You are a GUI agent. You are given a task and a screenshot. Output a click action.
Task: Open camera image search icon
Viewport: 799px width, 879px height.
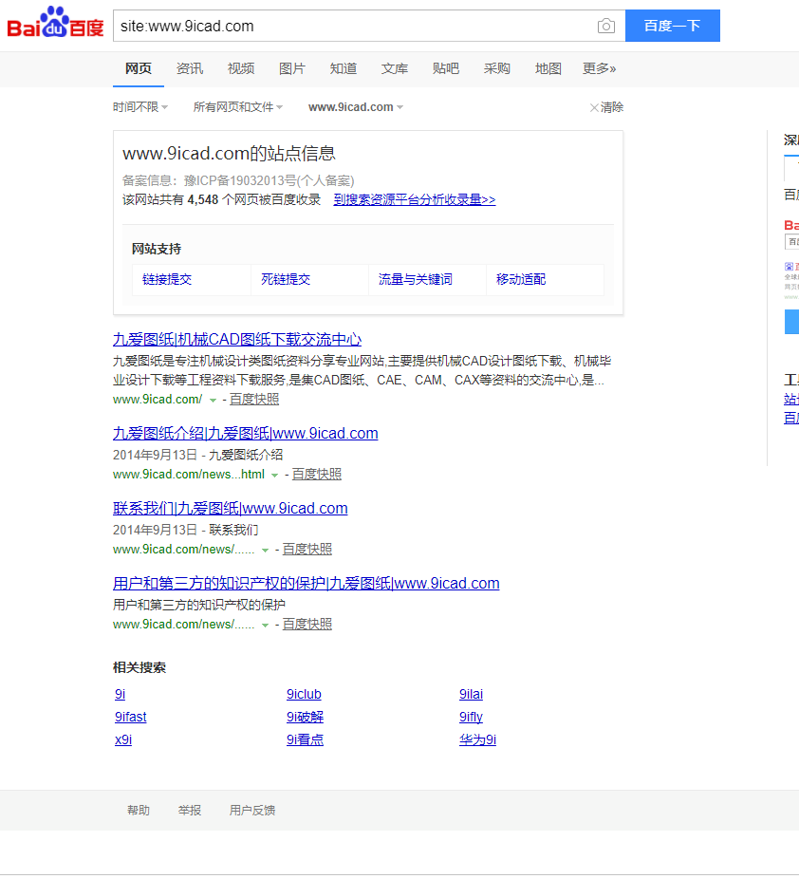tap(606, 26)
